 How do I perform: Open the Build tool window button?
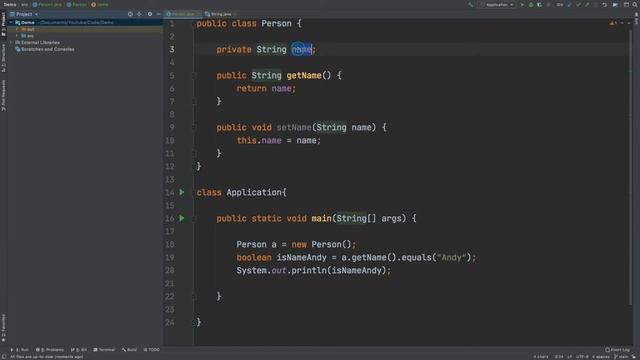[x=129, y=350]
